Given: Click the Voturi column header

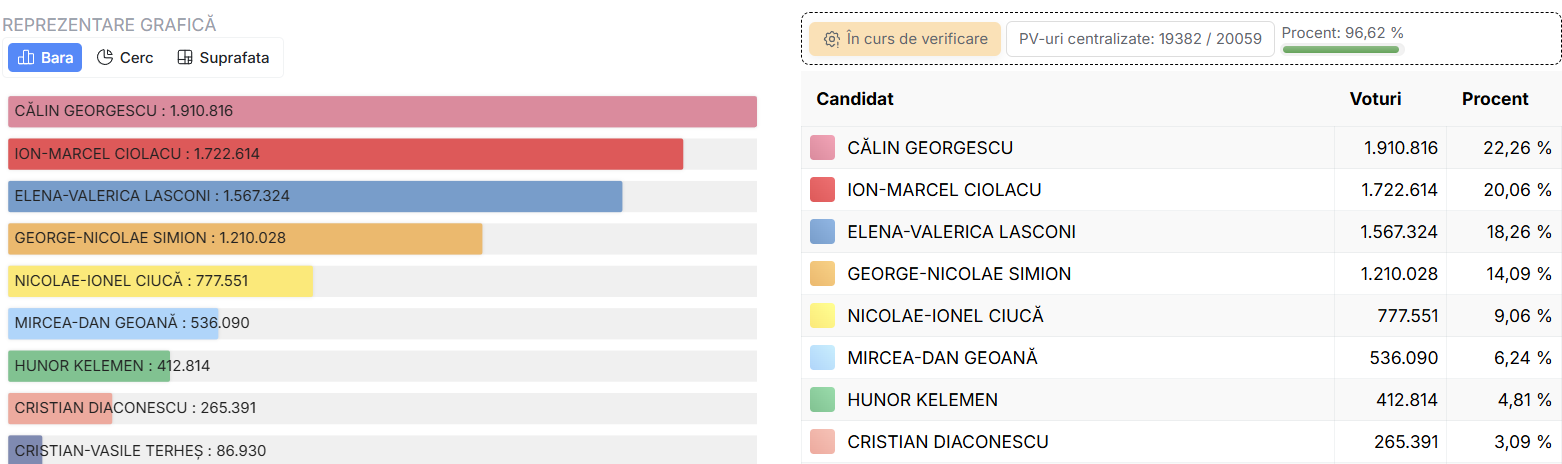Looking at the screenshot, I should tap(1376, 99).
